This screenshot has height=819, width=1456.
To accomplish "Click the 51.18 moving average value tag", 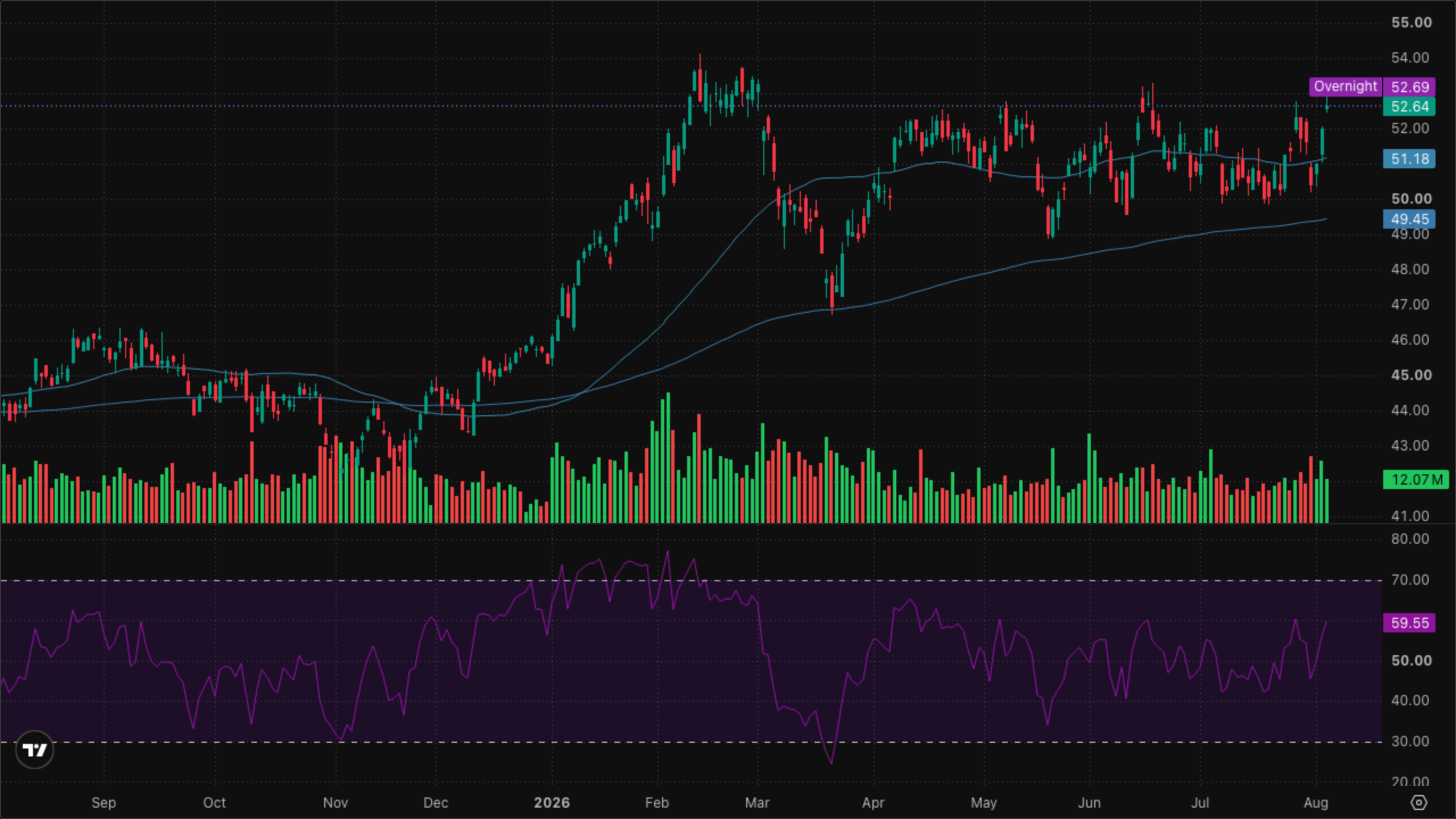I will [1410, 159].
